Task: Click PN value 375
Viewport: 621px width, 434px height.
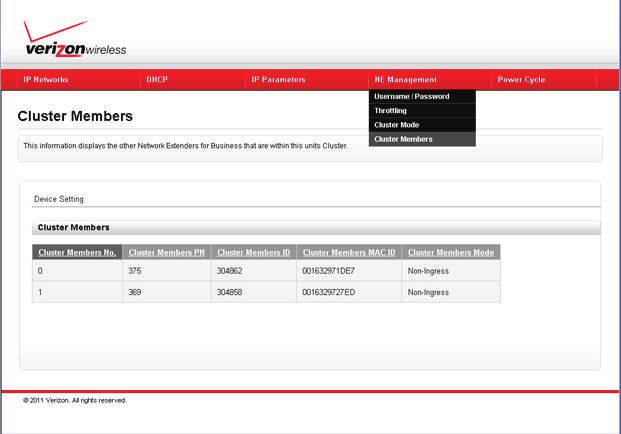Action: pos(135,271)
